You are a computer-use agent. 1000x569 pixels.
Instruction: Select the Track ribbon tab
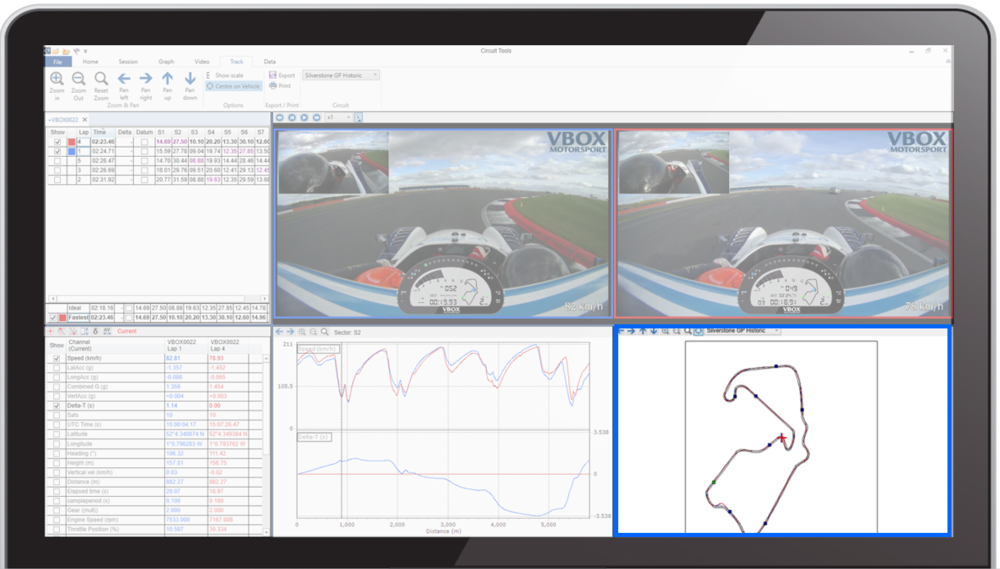click(237, 62)
